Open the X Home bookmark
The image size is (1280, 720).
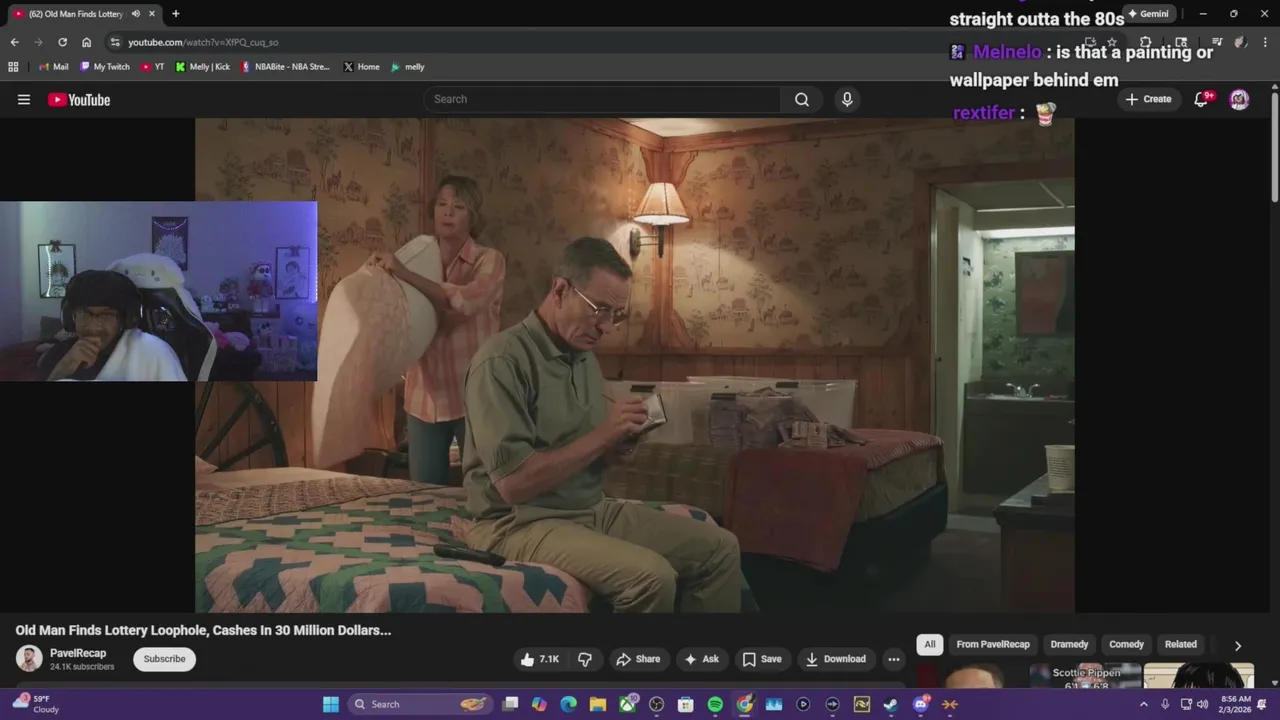(361, 67)
